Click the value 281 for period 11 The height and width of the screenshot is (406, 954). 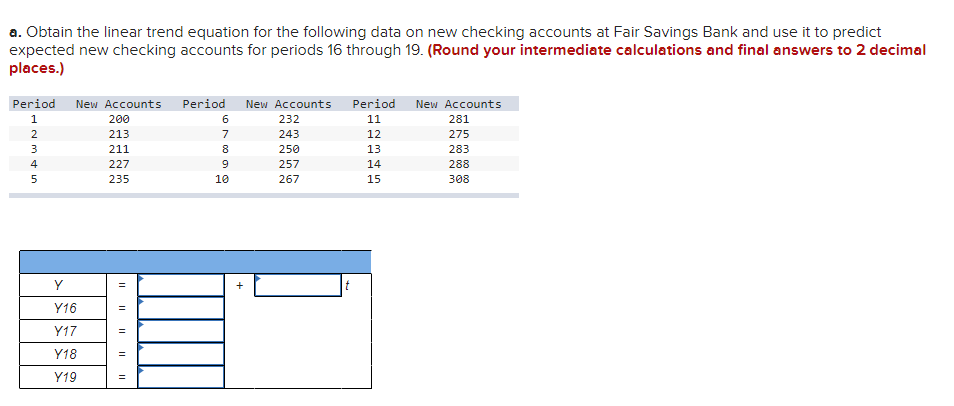[x=459, y=119]
